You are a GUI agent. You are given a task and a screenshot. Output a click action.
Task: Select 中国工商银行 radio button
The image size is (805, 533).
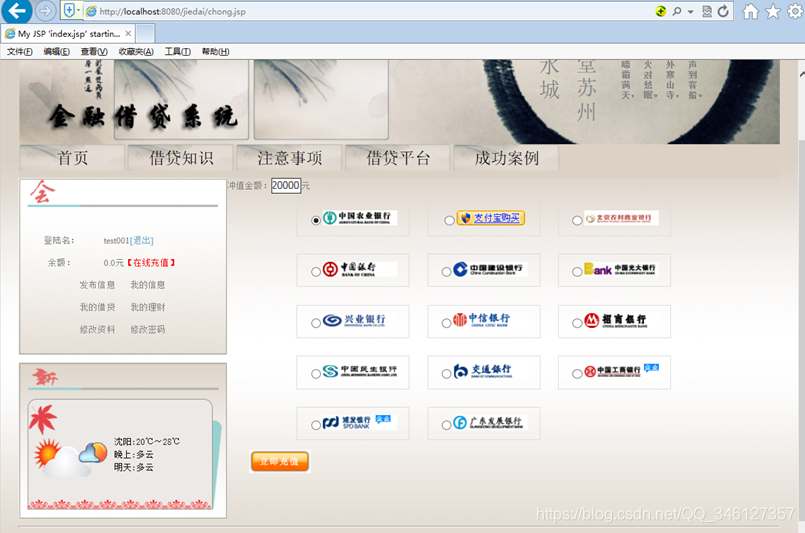pos(577,374)
